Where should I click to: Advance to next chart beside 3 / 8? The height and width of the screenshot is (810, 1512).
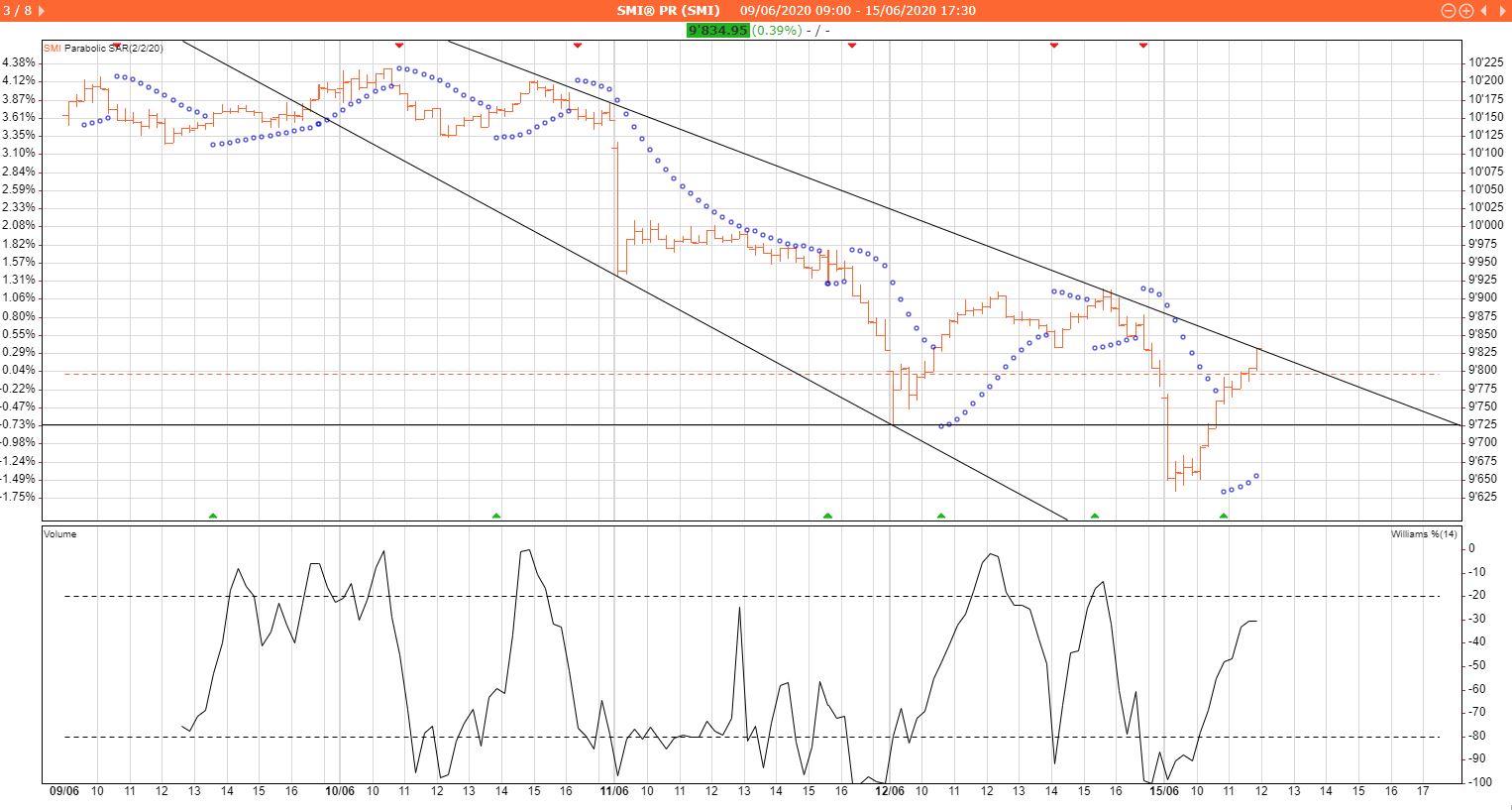[41, 11]
